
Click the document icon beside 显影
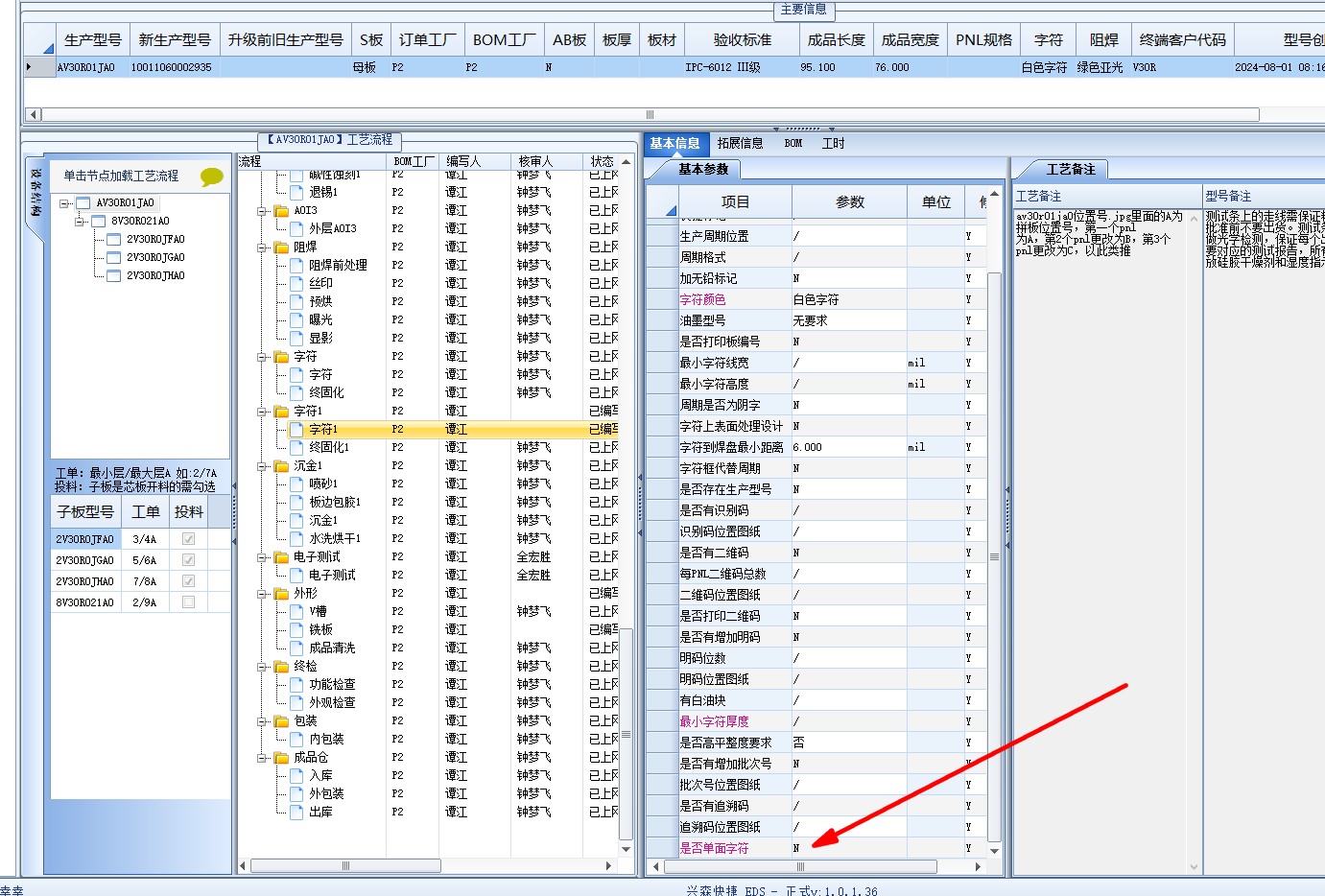(296, 339)
